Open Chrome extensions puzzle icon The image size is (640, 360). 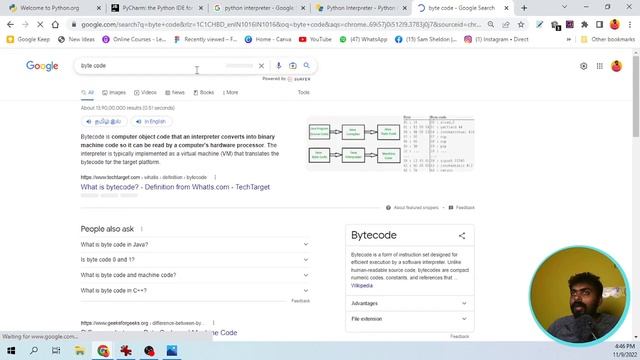[x=584, y=24]
